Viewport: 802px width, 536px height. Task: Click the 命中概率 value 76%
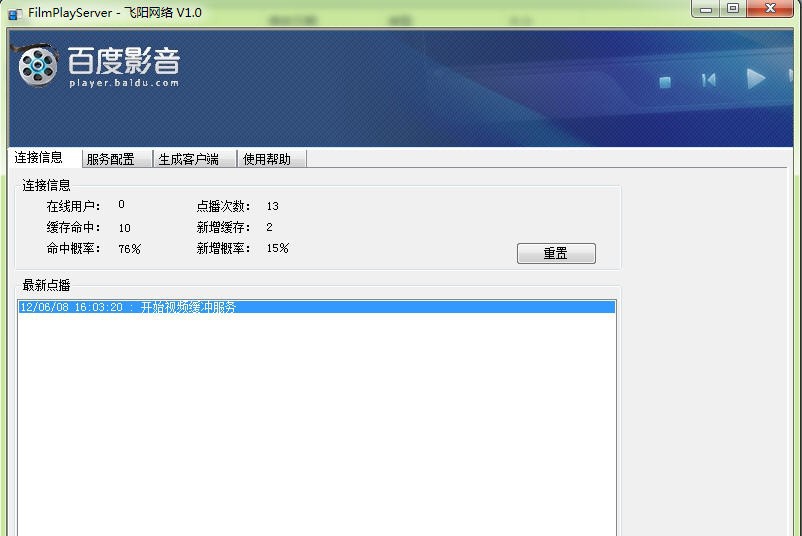pyautogui.click(x=129, y=249)
